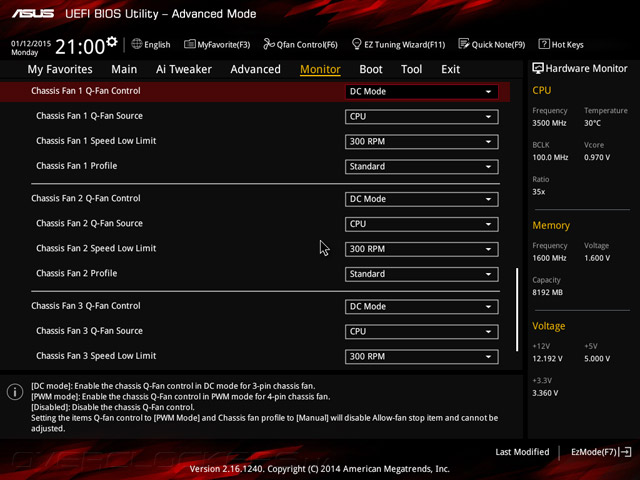
Task: Click the MyFavorite folder icon
Action: pyautogui.click(x=189, y=44)
